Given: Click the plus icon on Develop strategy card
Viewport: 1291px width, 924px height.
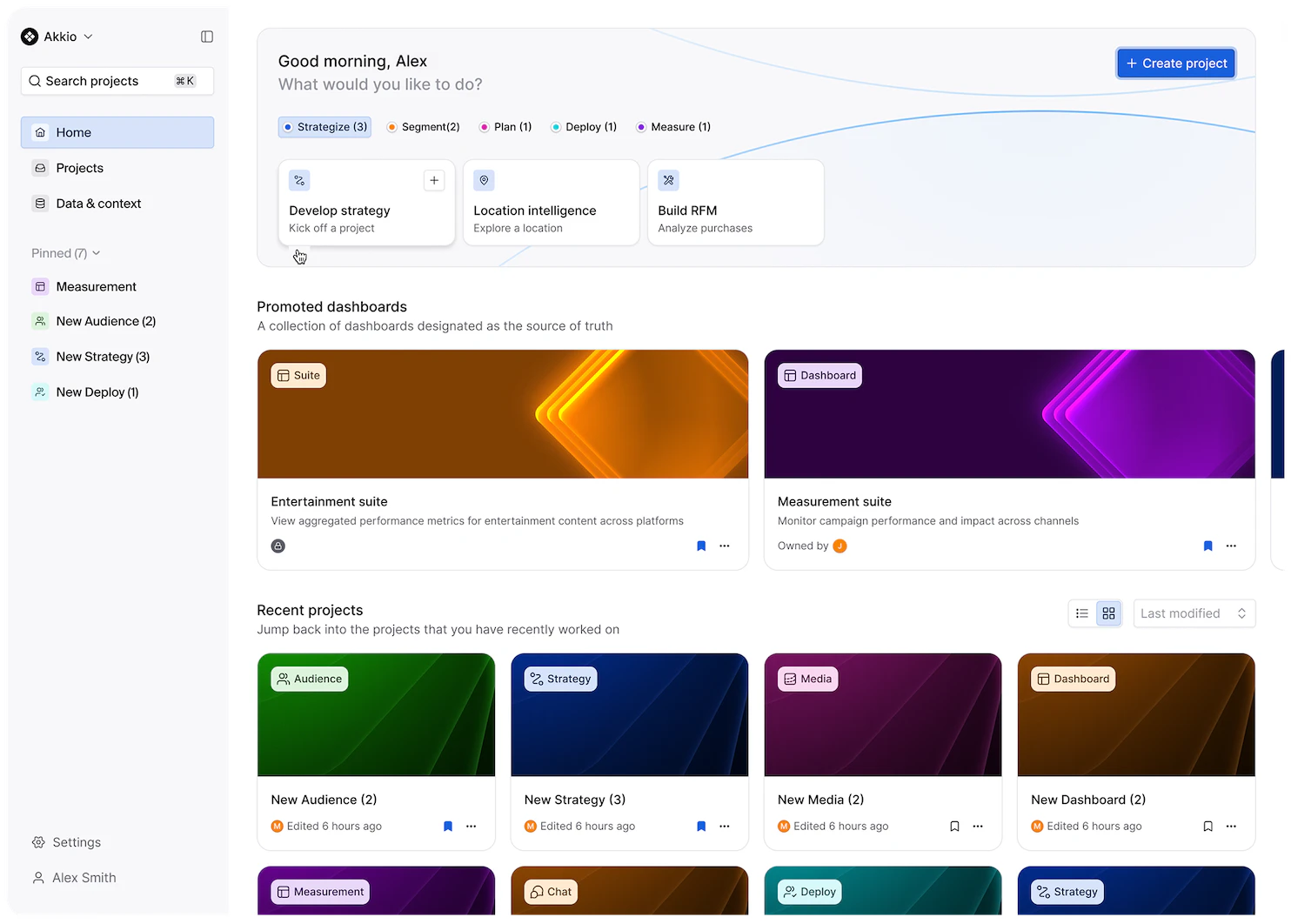Looking at the screenshot, I should pyautogui.click(x=434, y=180).
